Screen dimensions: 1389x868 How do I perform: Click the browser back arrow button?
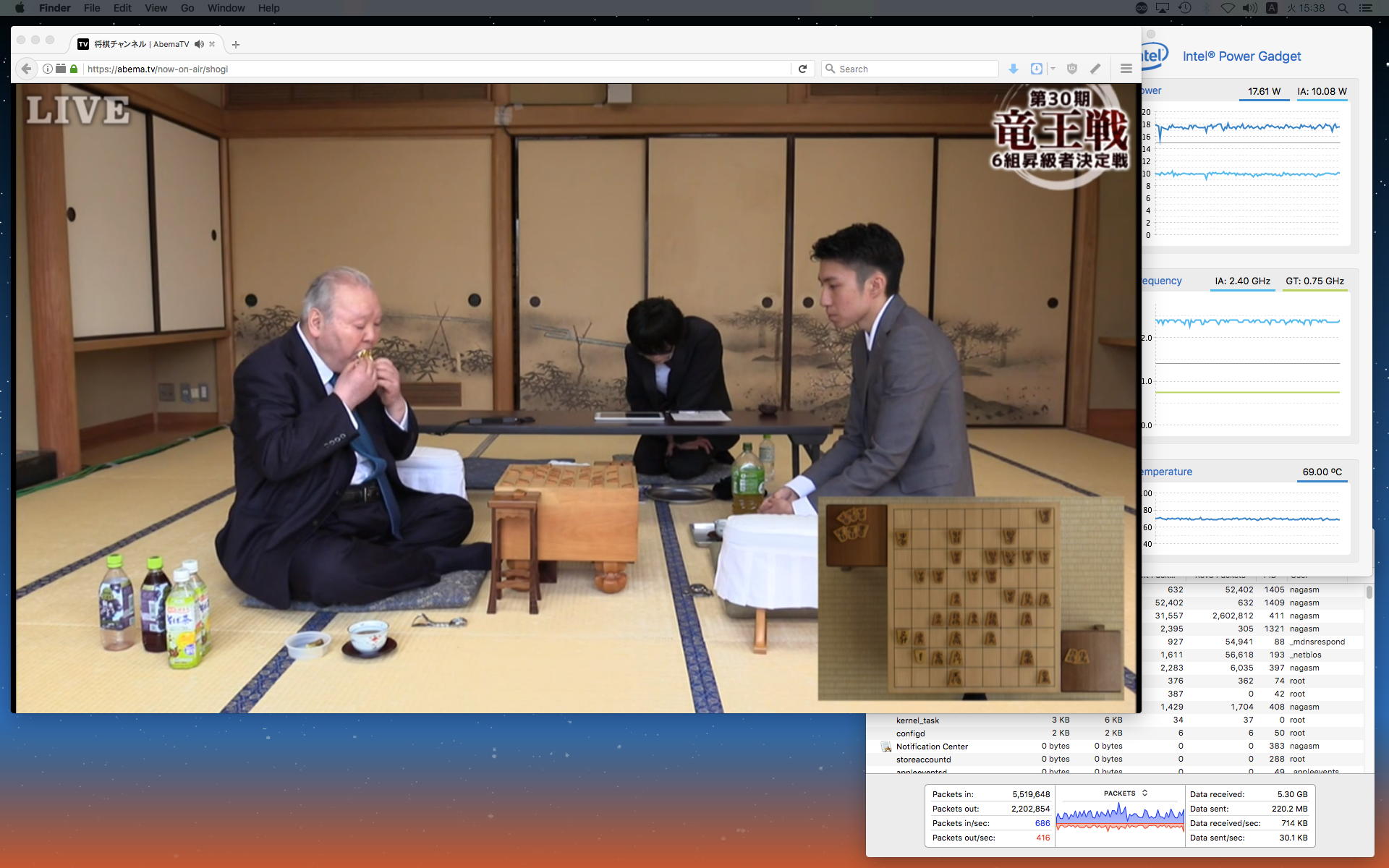coord(26,69)
